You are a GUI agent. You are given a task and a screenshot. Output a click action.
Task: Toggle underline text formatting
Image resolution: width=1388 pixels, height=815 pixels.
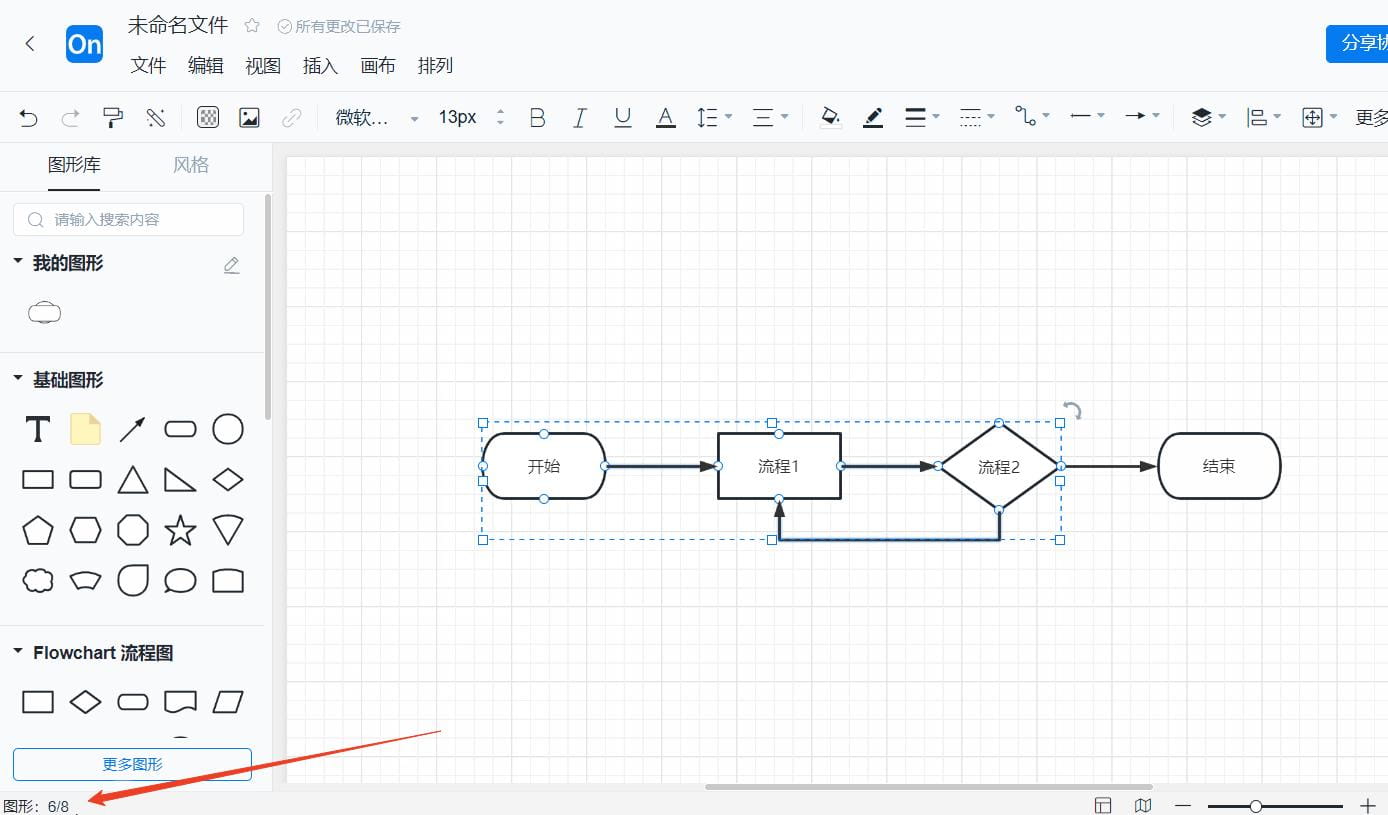[623, 117]
